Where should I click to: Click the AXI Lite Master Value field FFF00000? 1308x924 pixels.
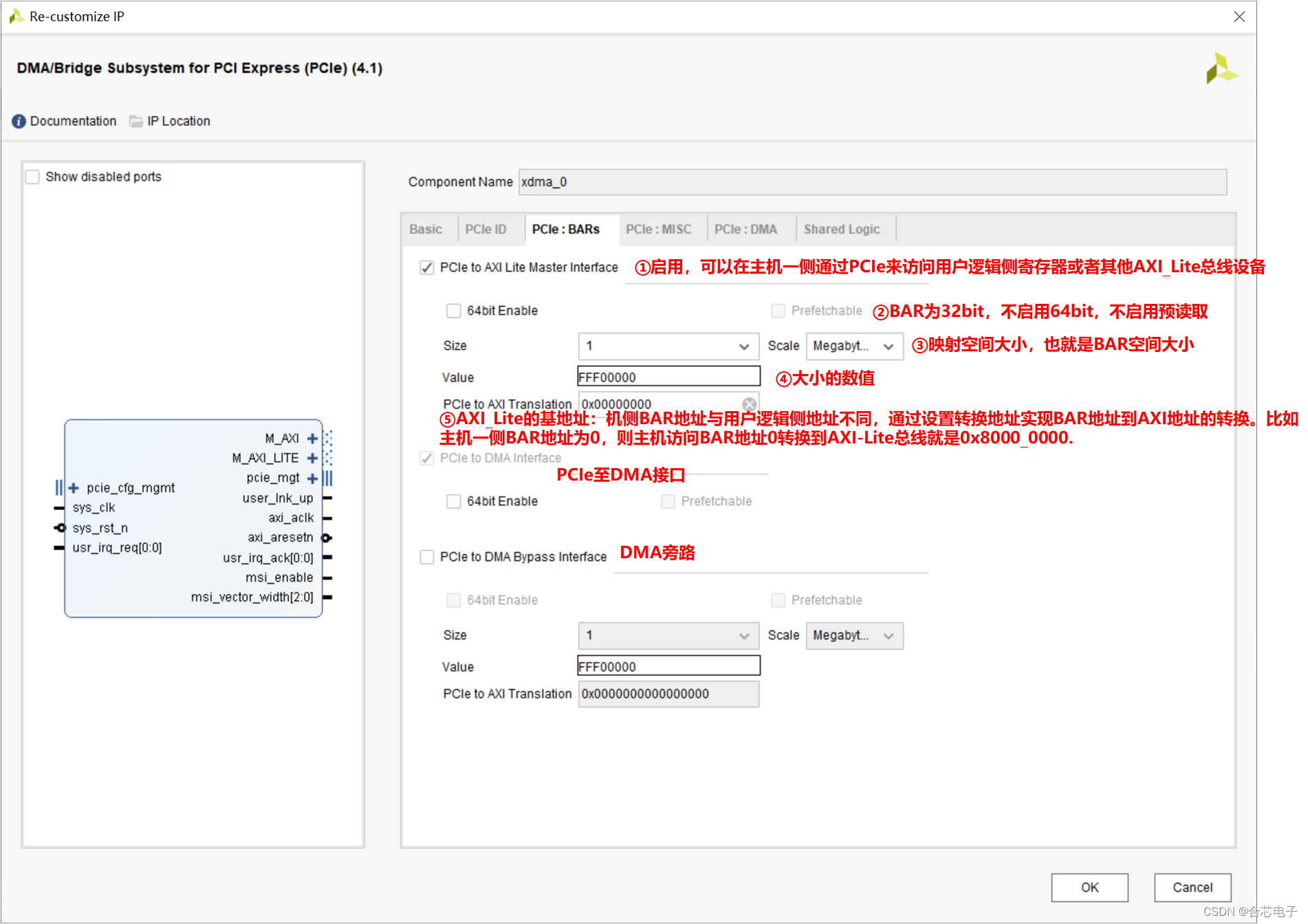668,377
